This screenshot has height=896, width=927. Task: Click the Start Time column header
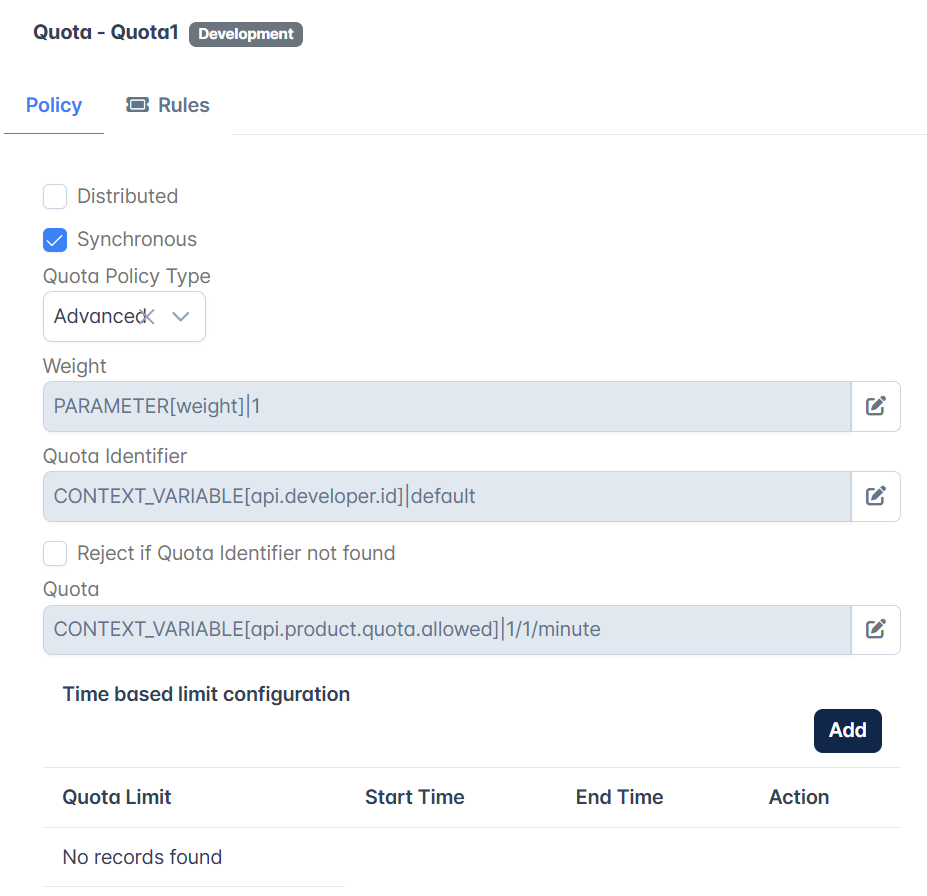[x=414, y=797]
